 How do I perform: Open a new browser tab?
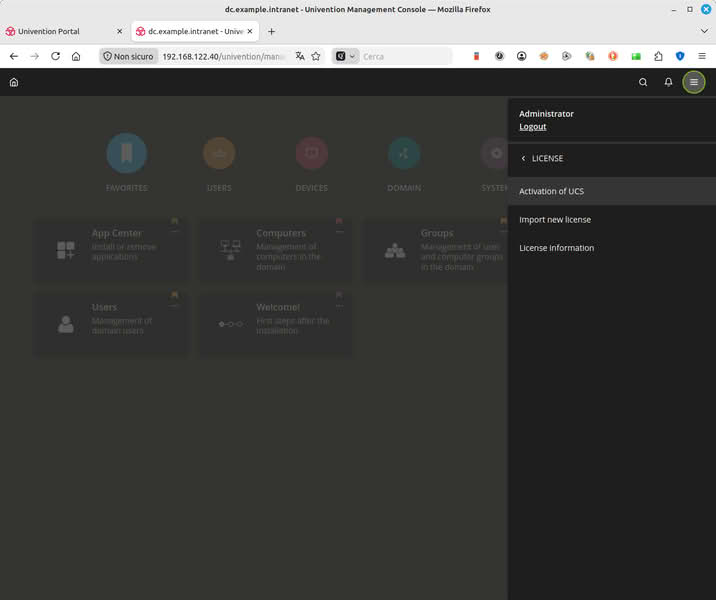[x=271, y=32]
